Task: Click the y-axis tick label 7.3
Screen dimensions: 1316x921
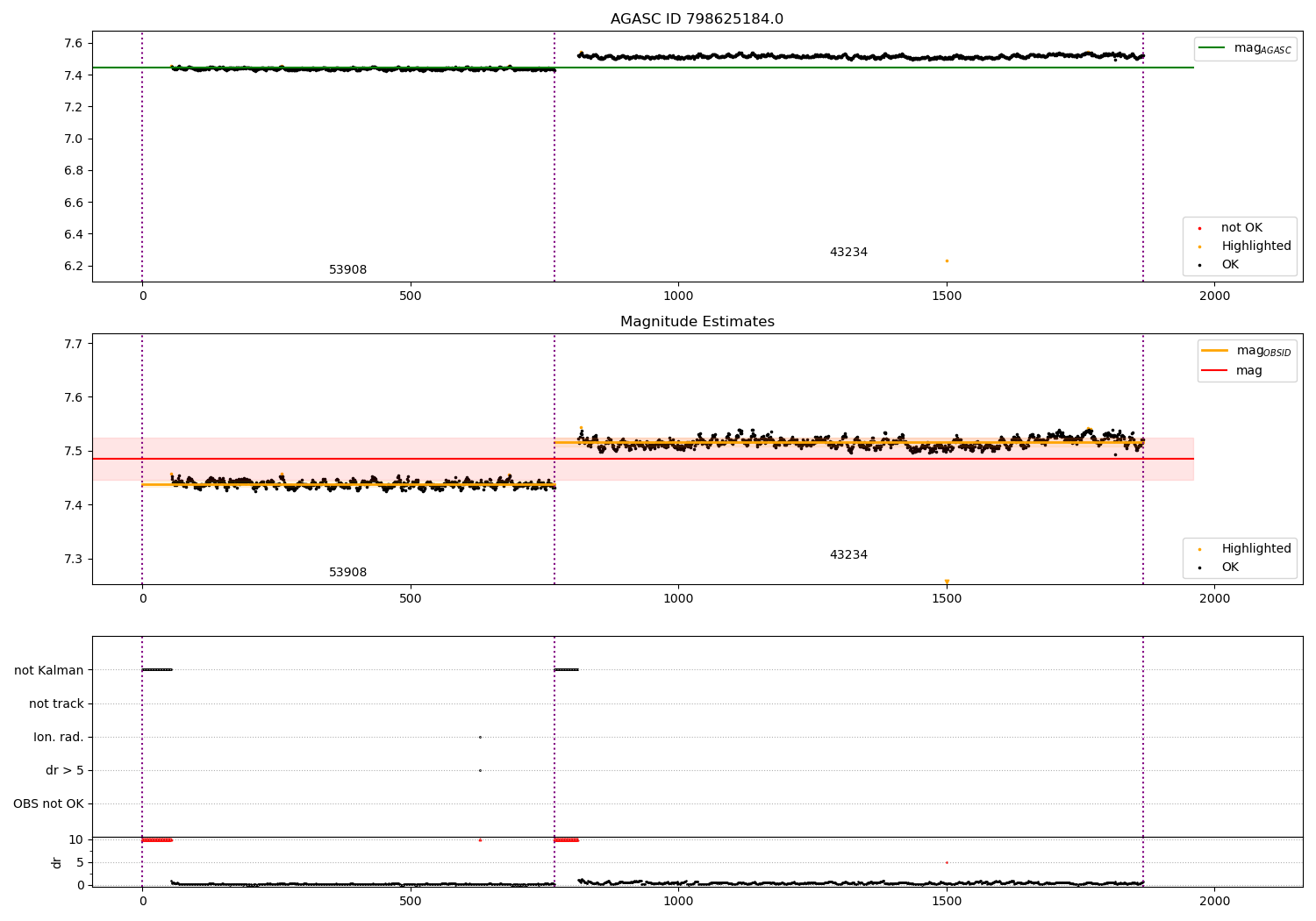Action: [x=74, y=559]
